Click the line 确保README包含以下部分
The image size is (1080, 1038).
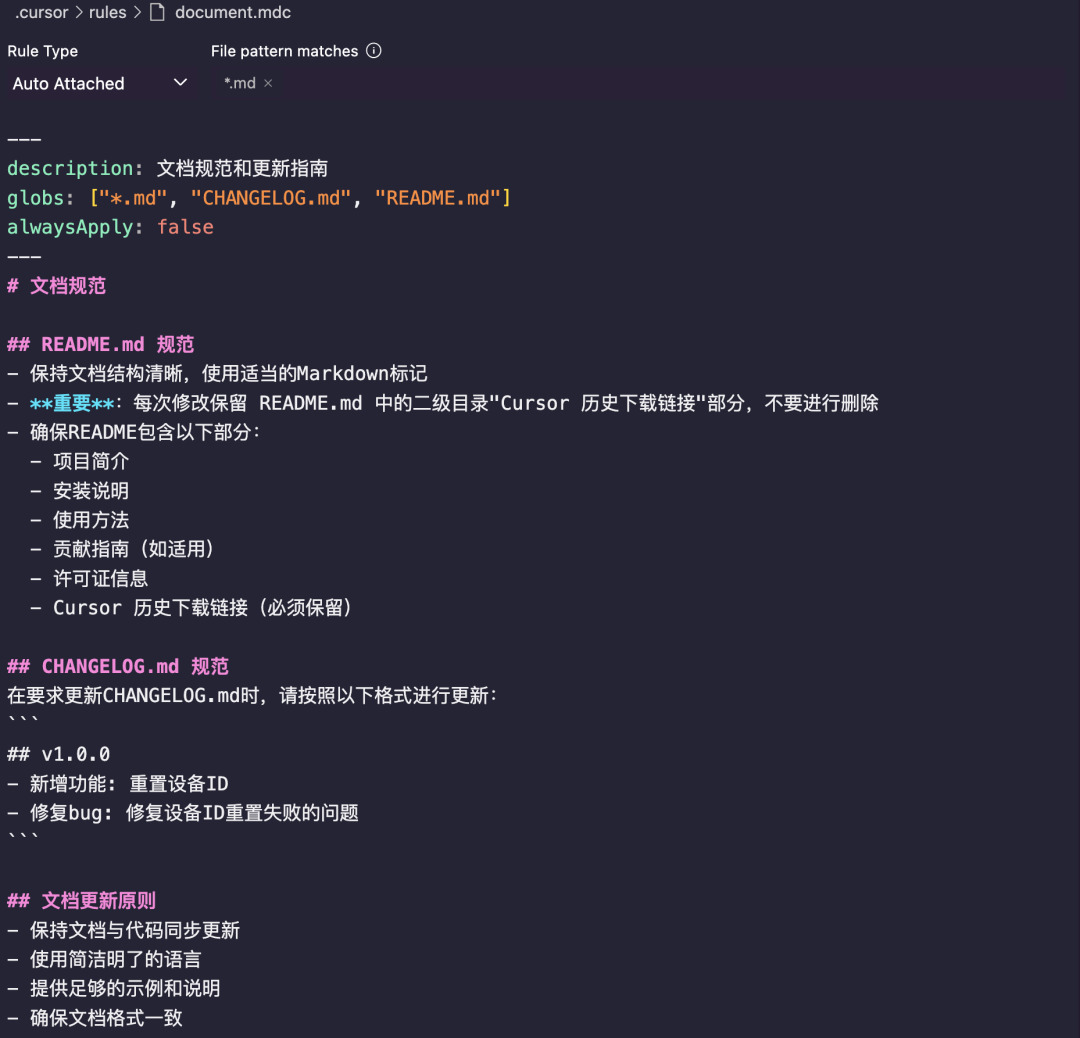(x=134, y=433)
